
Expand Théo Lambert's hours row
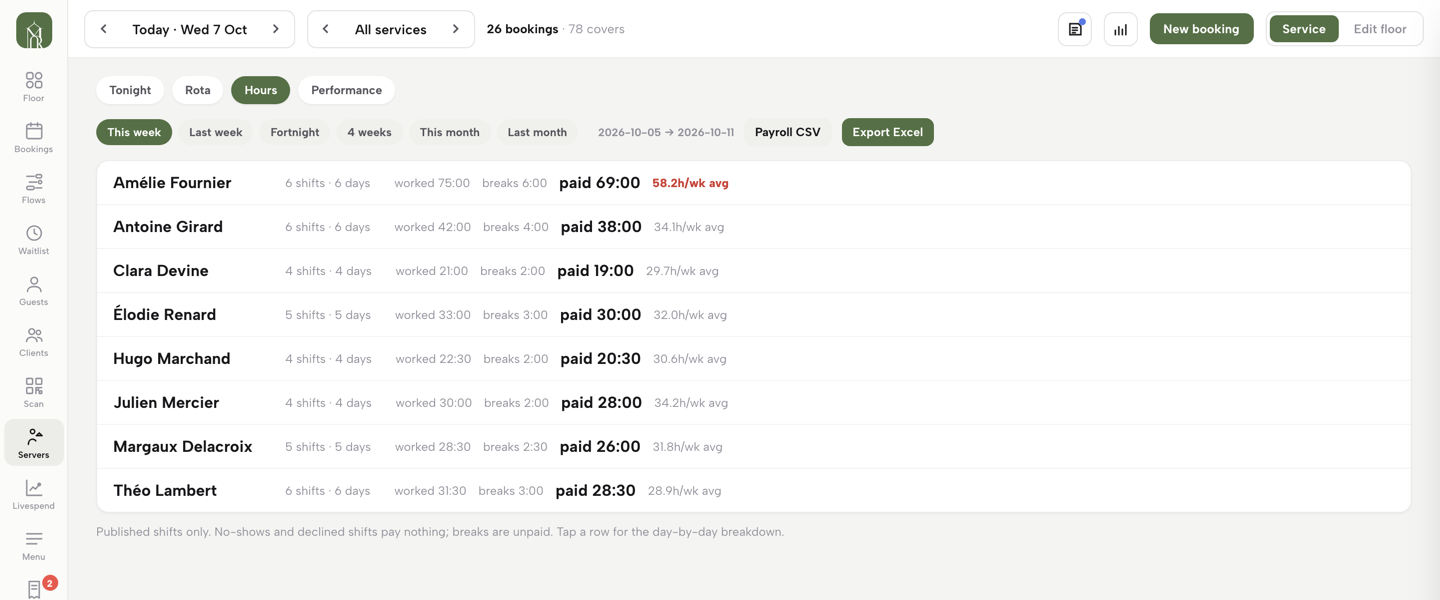click(754, 491)
